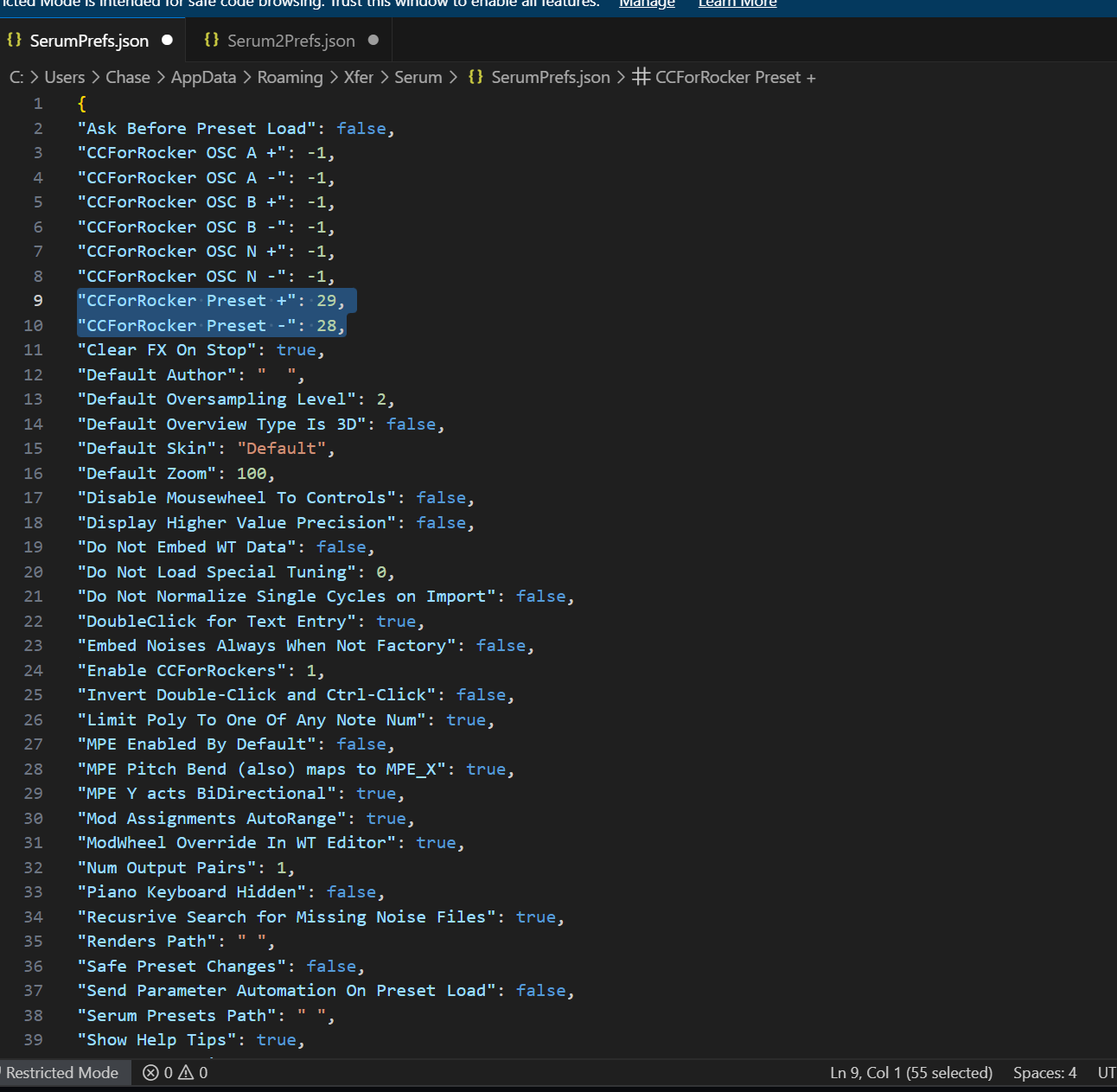Image resolution: width=1117 pixels, height=1092 pixels.
Task: Click JSON braces icon in breadcrumb
Action: tap(476, 77)
